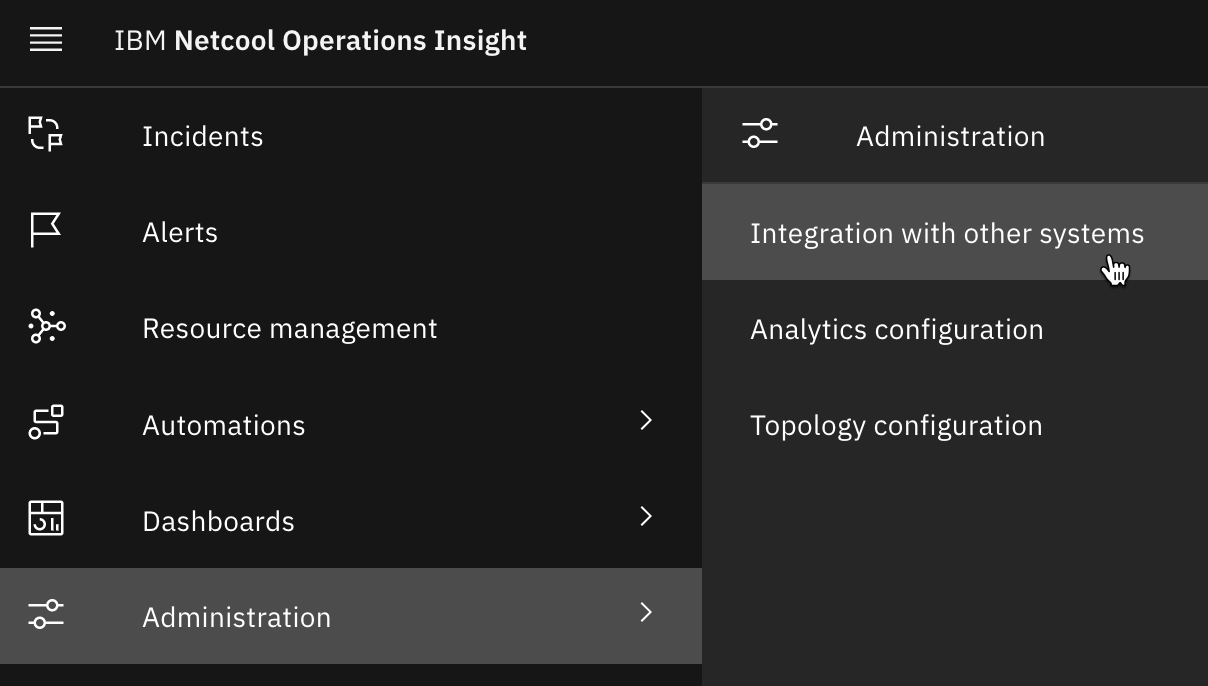Click the Incidents icon in sidebar
The image size is (1208, 686).
[46, 134]
